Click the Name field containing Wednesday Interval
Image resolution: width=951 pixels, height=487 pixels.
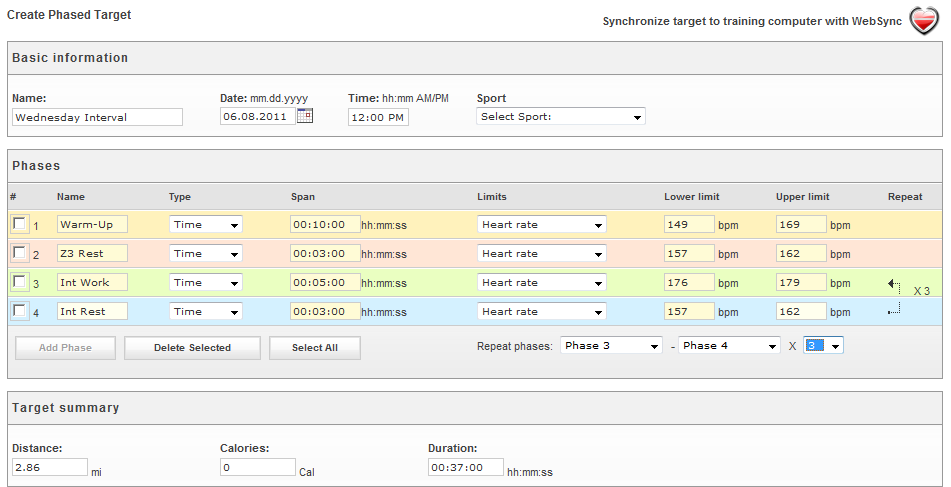pos(97,117)
